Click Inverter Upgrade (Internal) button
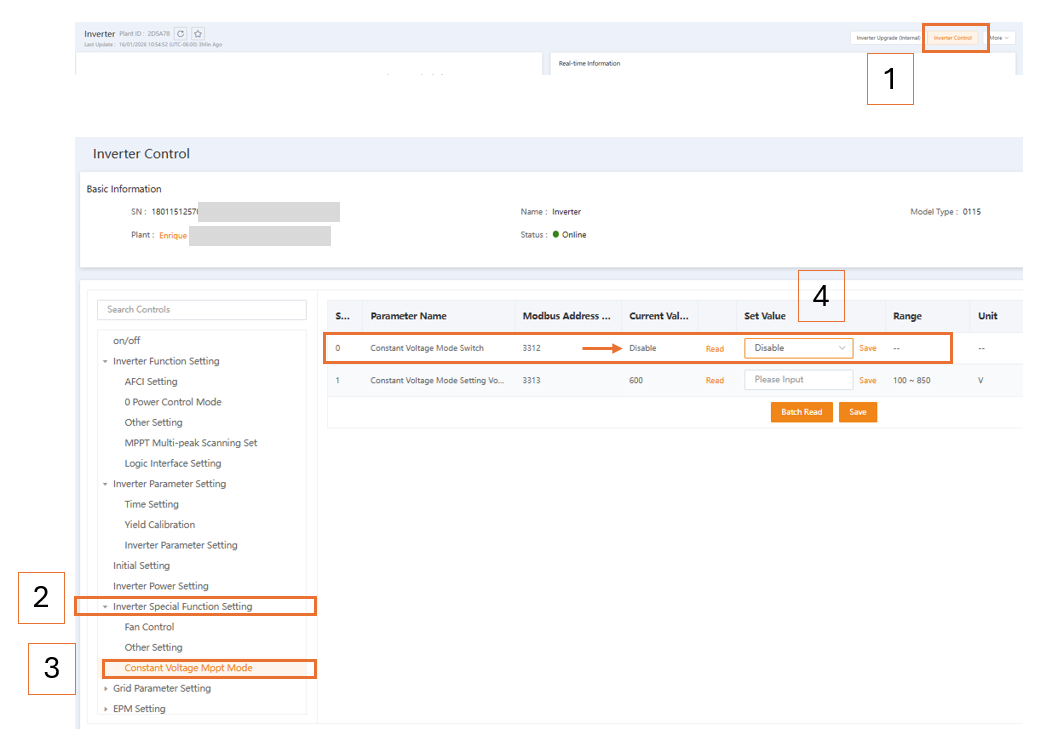Screen dimensions: 1056x729 coord(888,38)
